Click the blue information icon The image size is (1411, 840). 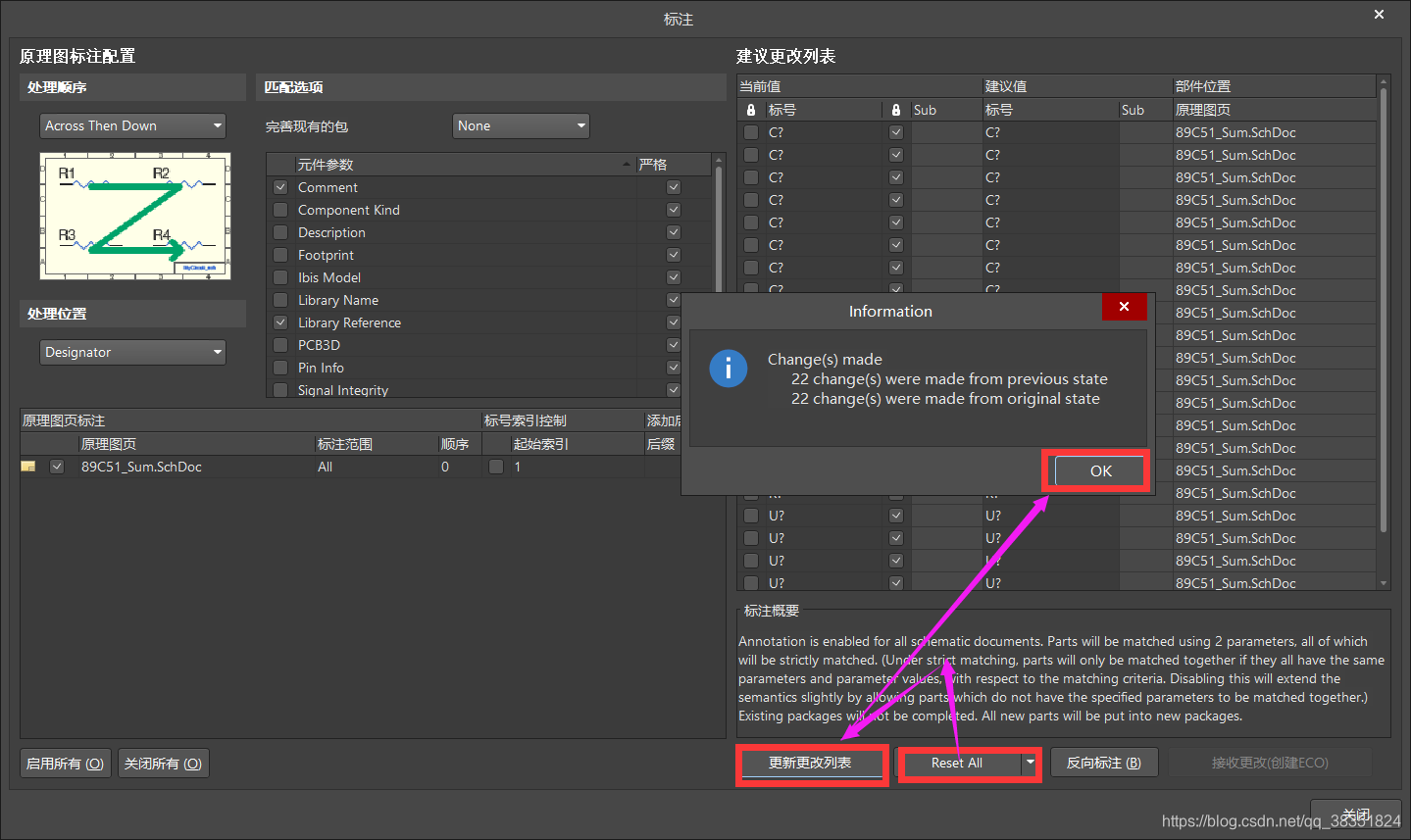[x=728, y=369]
